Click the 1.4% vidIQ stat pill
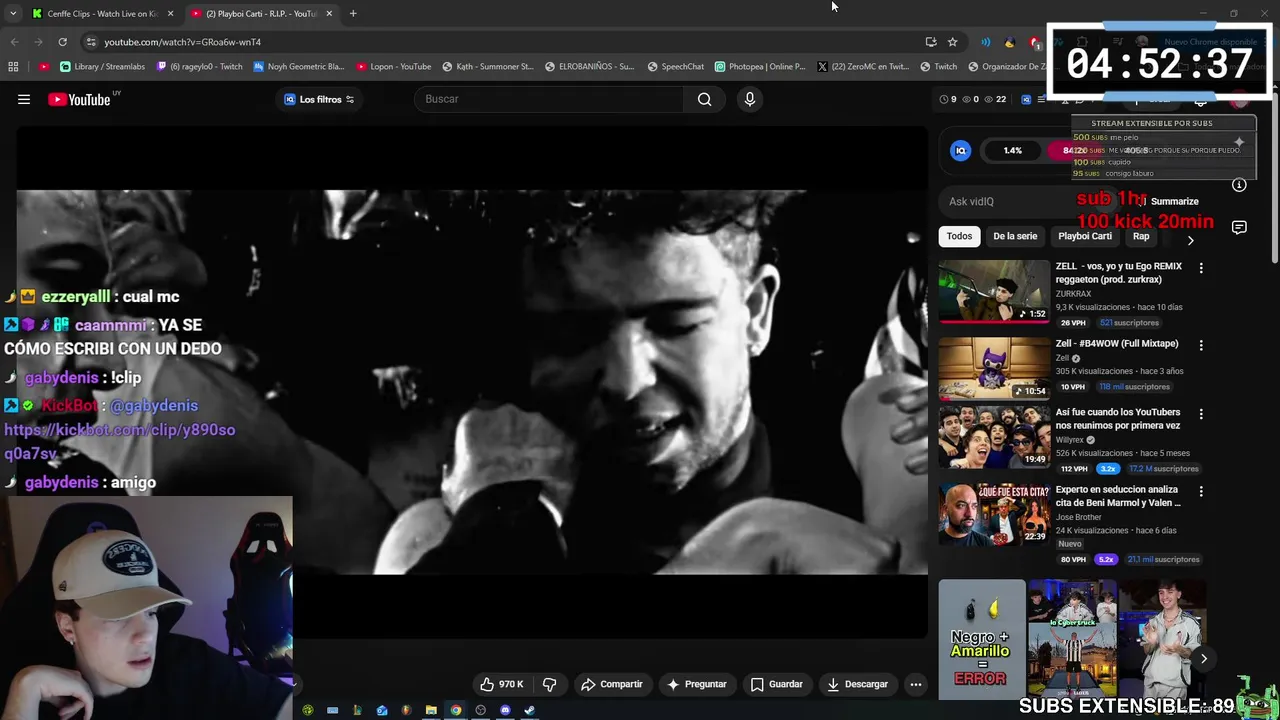Screen dimensions: 1280x720 tap(1013, 150)
